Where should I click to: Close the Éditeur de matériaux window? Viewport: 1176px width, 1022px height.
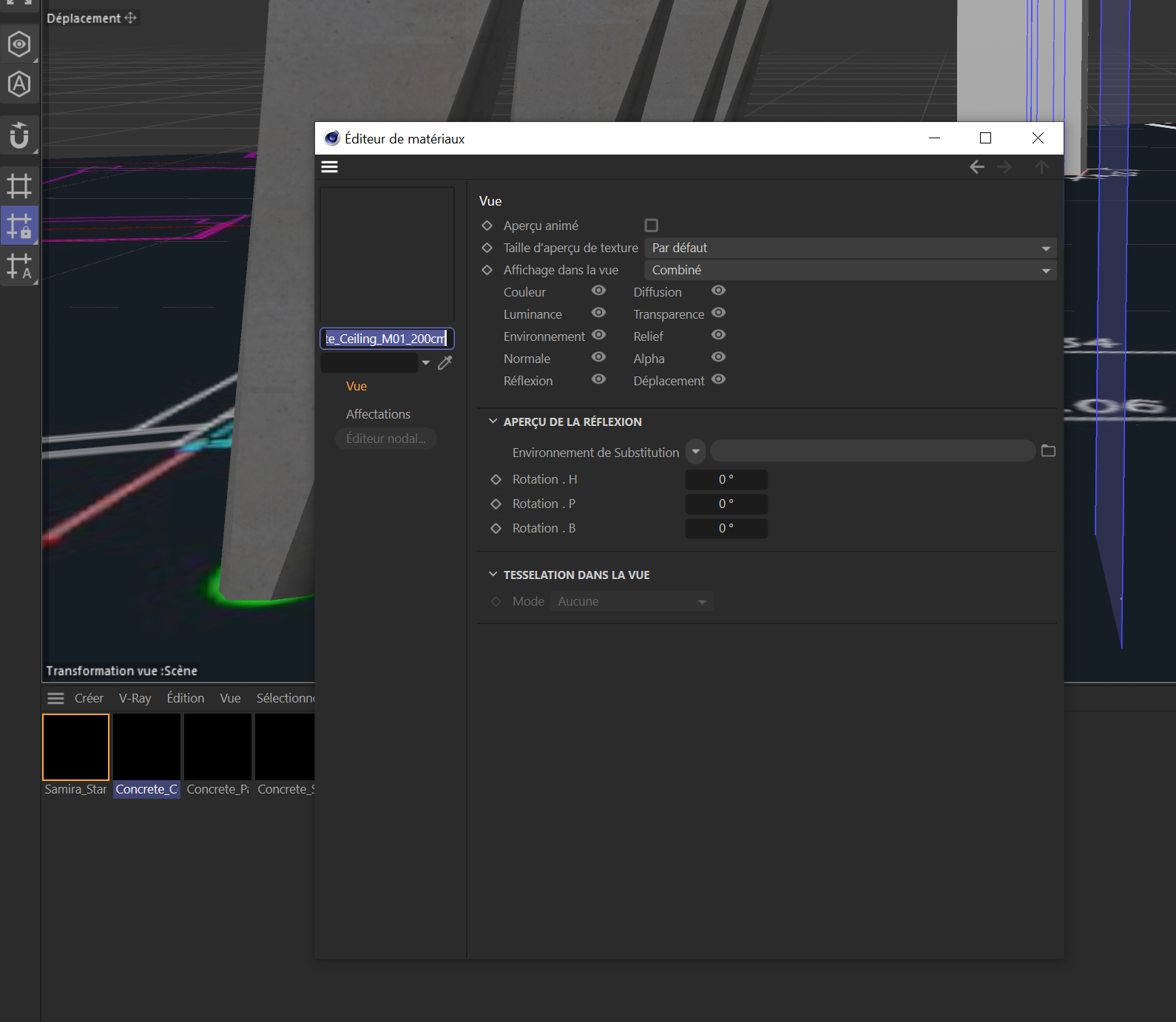[x=1038, y=138]
